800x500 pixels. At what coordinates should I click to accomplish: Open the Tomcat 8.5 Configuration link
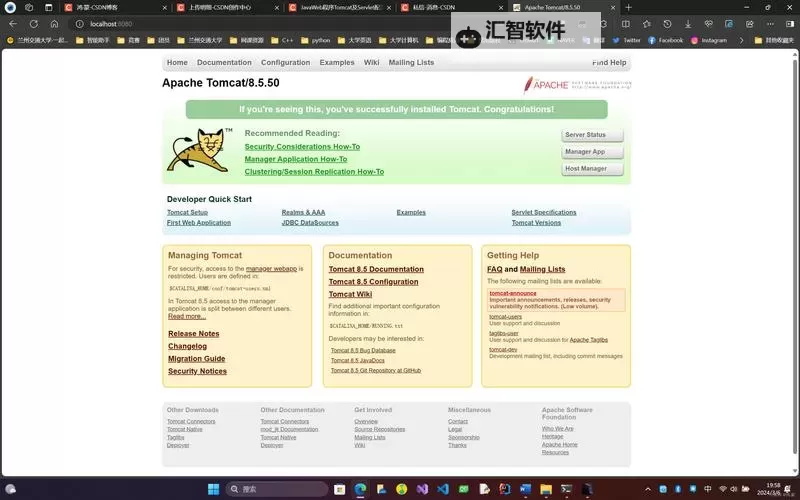pos(373,282)
